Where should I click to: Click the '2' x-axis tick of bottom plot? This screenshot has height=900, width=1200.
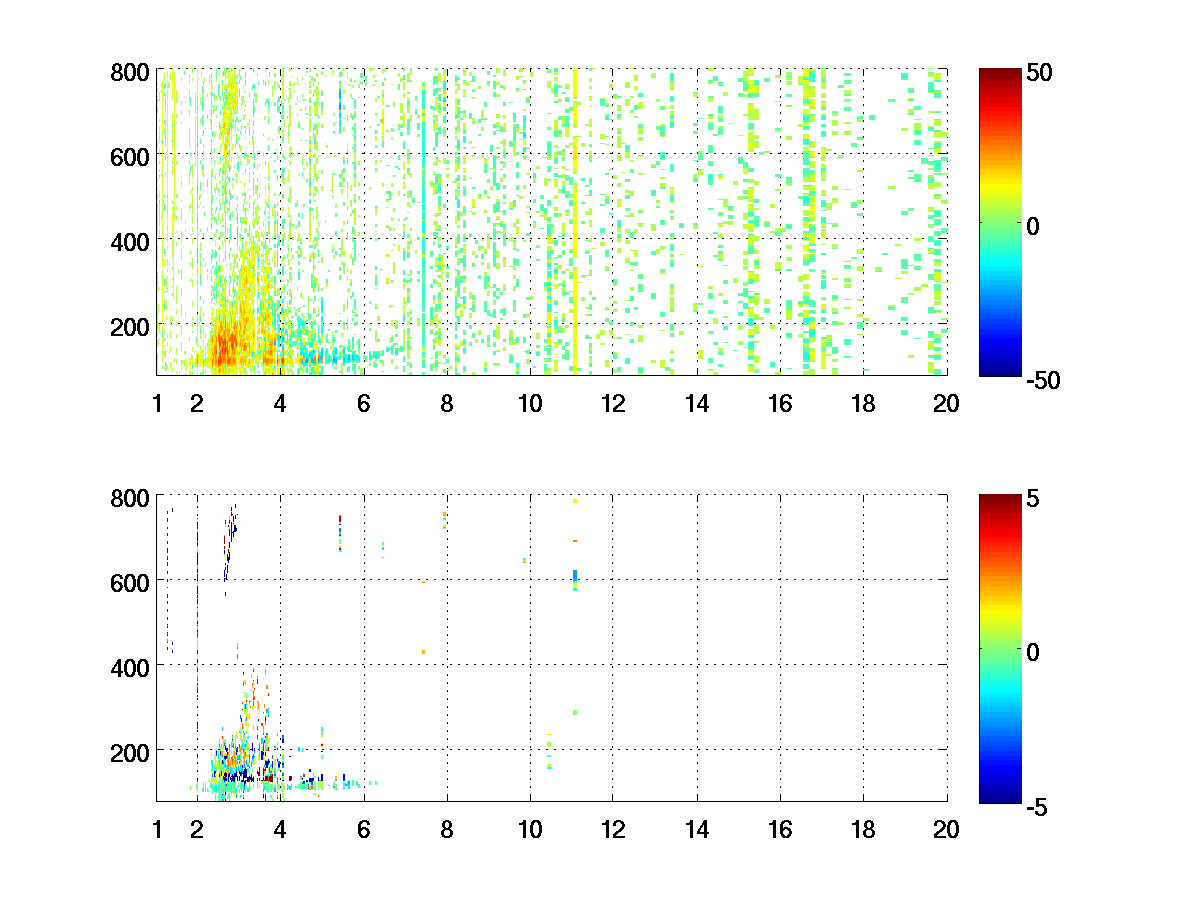pos(197,829)
